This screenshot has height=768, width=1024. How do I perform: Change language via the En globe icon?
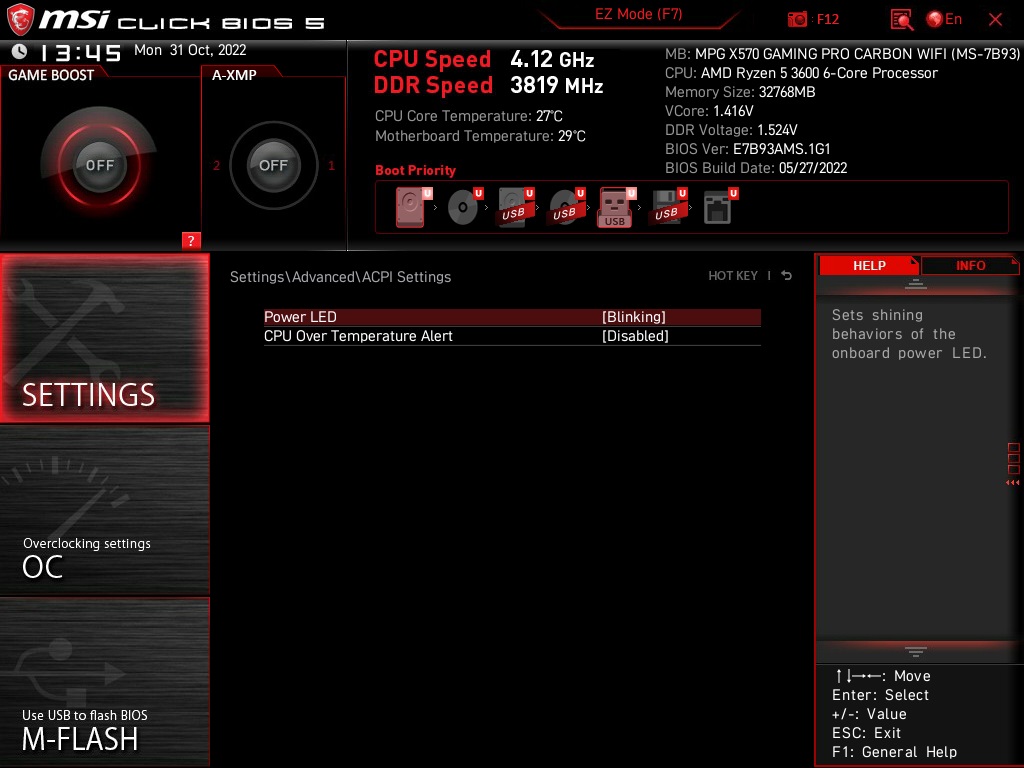(x=944, y=20)
